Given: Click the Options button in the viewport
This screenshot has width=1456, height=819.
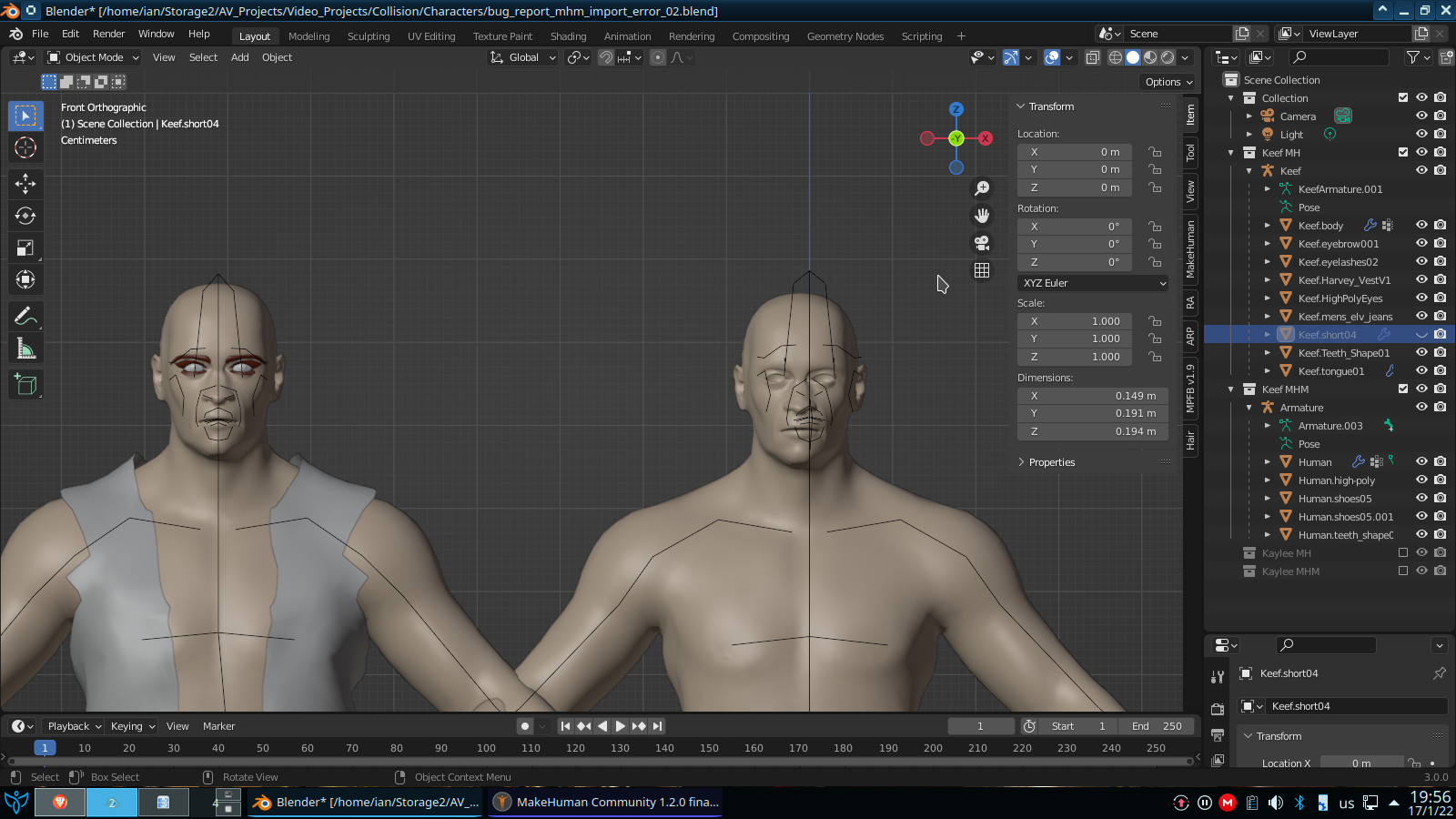Looking at the screenshot, I should 1168,82.
